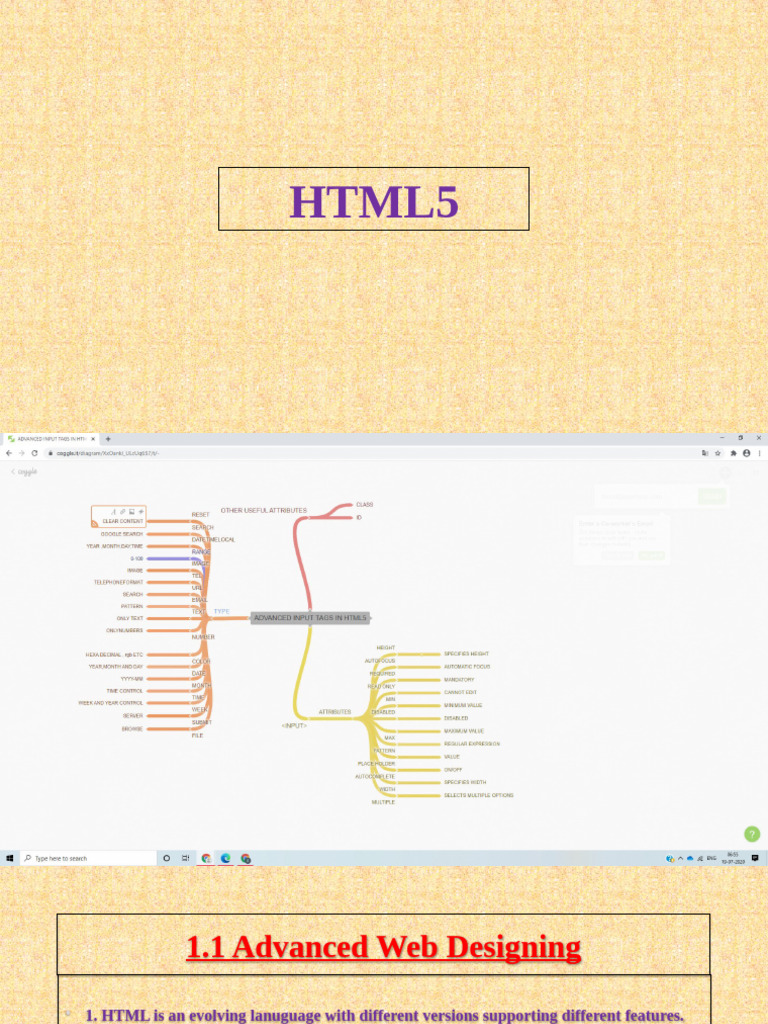Select the REGULAR EXPRESSION node
The height and width of the screenshot is (1024, 768).
click(472, 744)
